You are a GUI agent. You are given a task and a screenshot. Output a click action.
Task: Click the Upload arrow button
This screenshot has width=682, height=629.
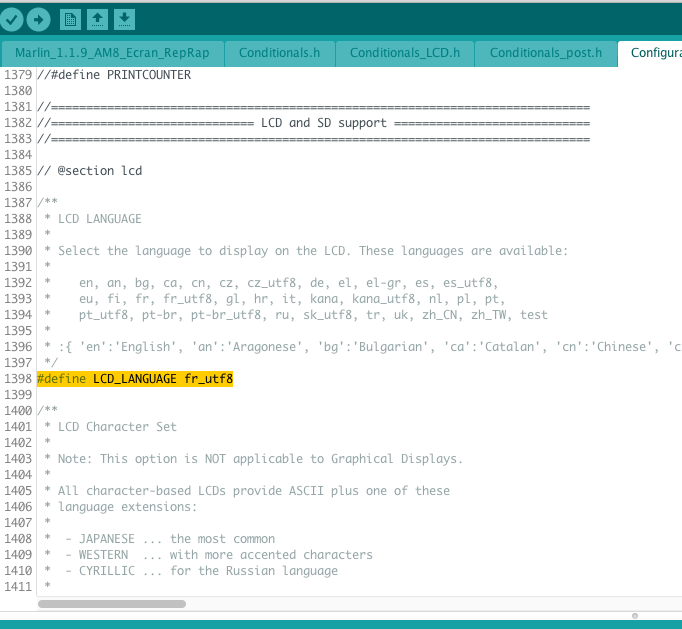[x=38, y=20]
